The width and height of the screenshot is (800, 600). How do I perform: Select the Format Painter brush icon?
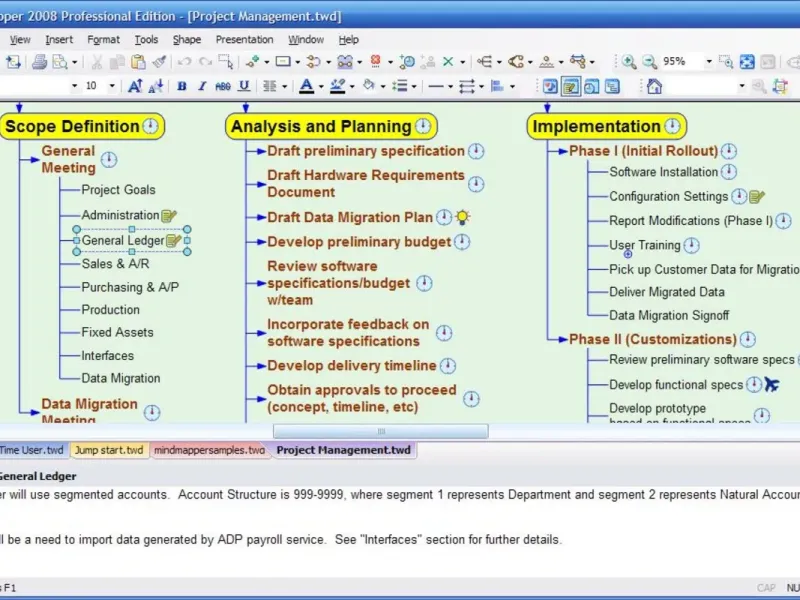click(x=159, y=62)
